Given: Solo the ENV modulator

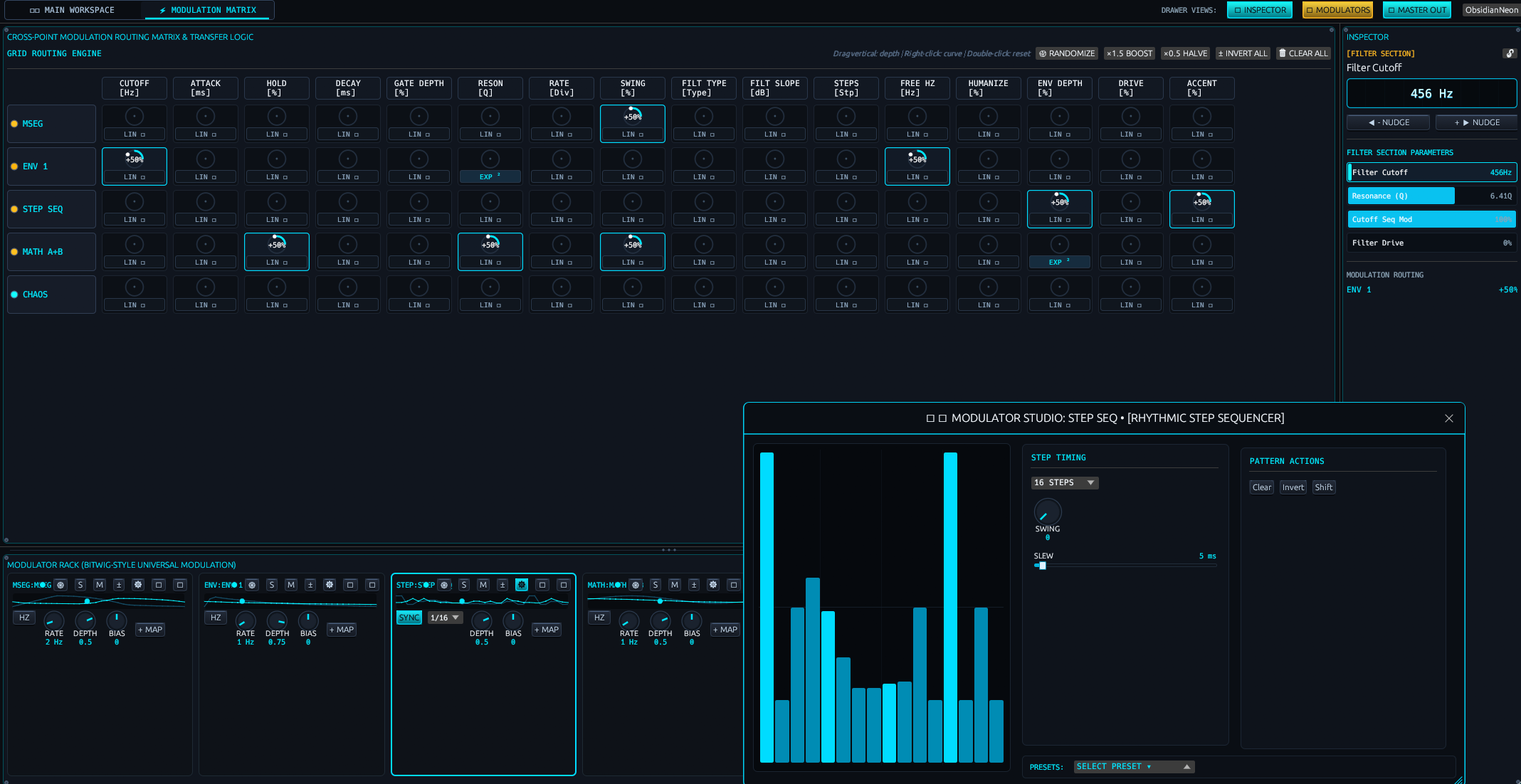Looking at the screenshot, I should 272,585.
